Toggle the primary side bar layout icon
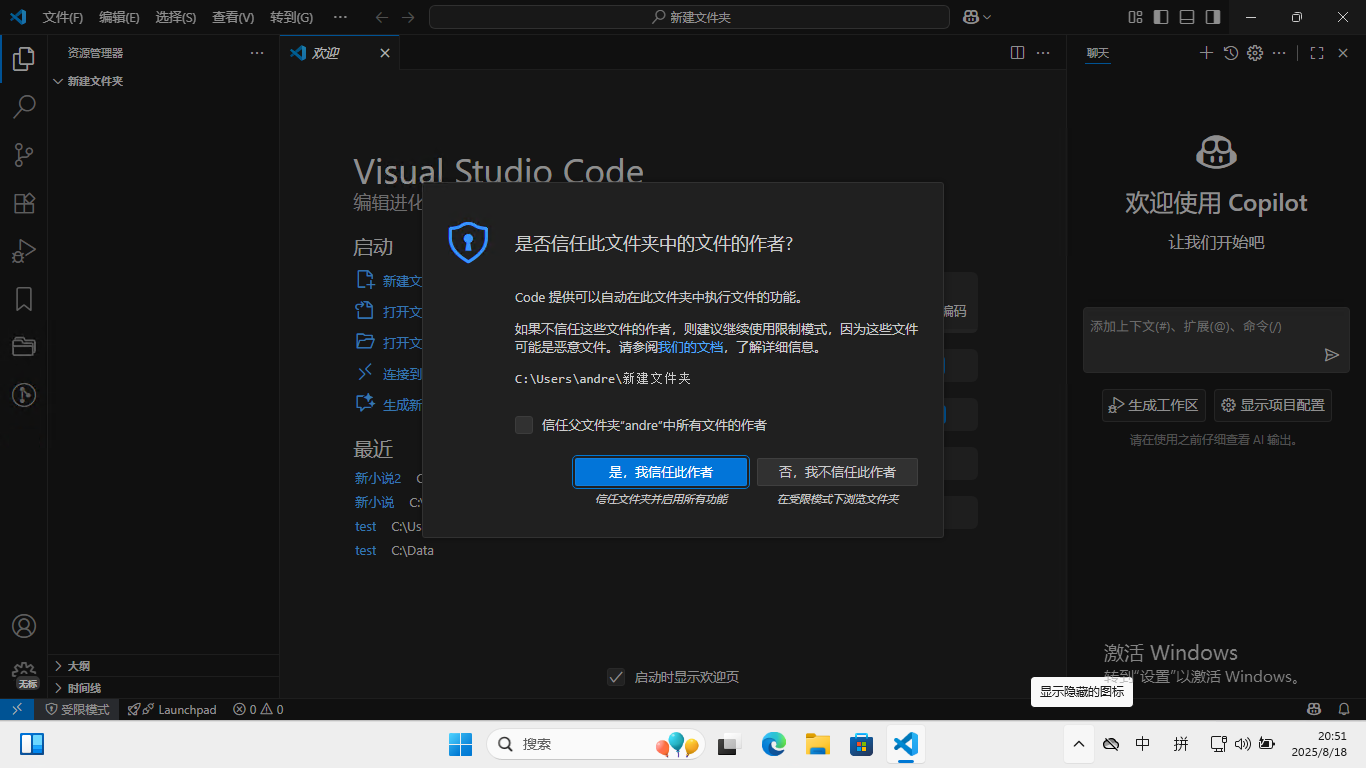The width and height of the screenshot is (1366, 768). click(x=1161, y=17)
